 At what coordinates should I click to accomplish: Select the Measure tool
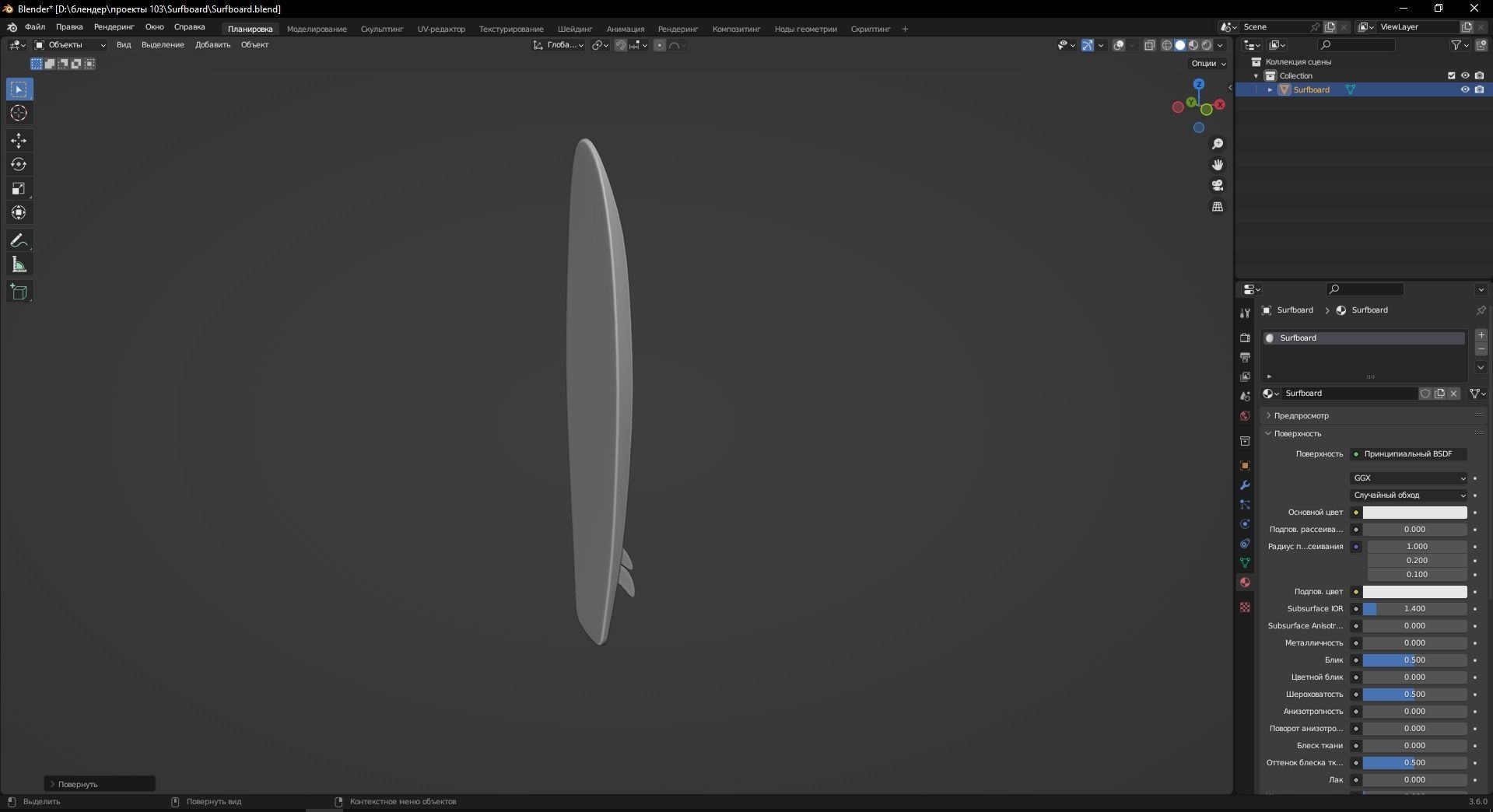pyautogui.click(x=19, y=265)
